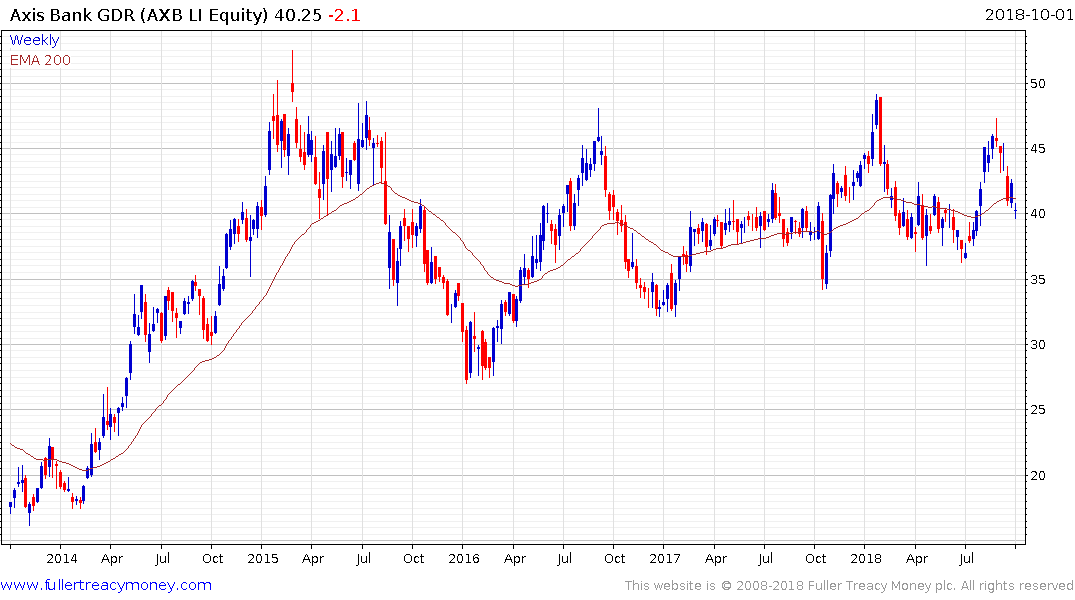The height and width of the screenshot is (600, 1075).
Task: Pick the 2017 time axis marker
Action: point(666,559)
